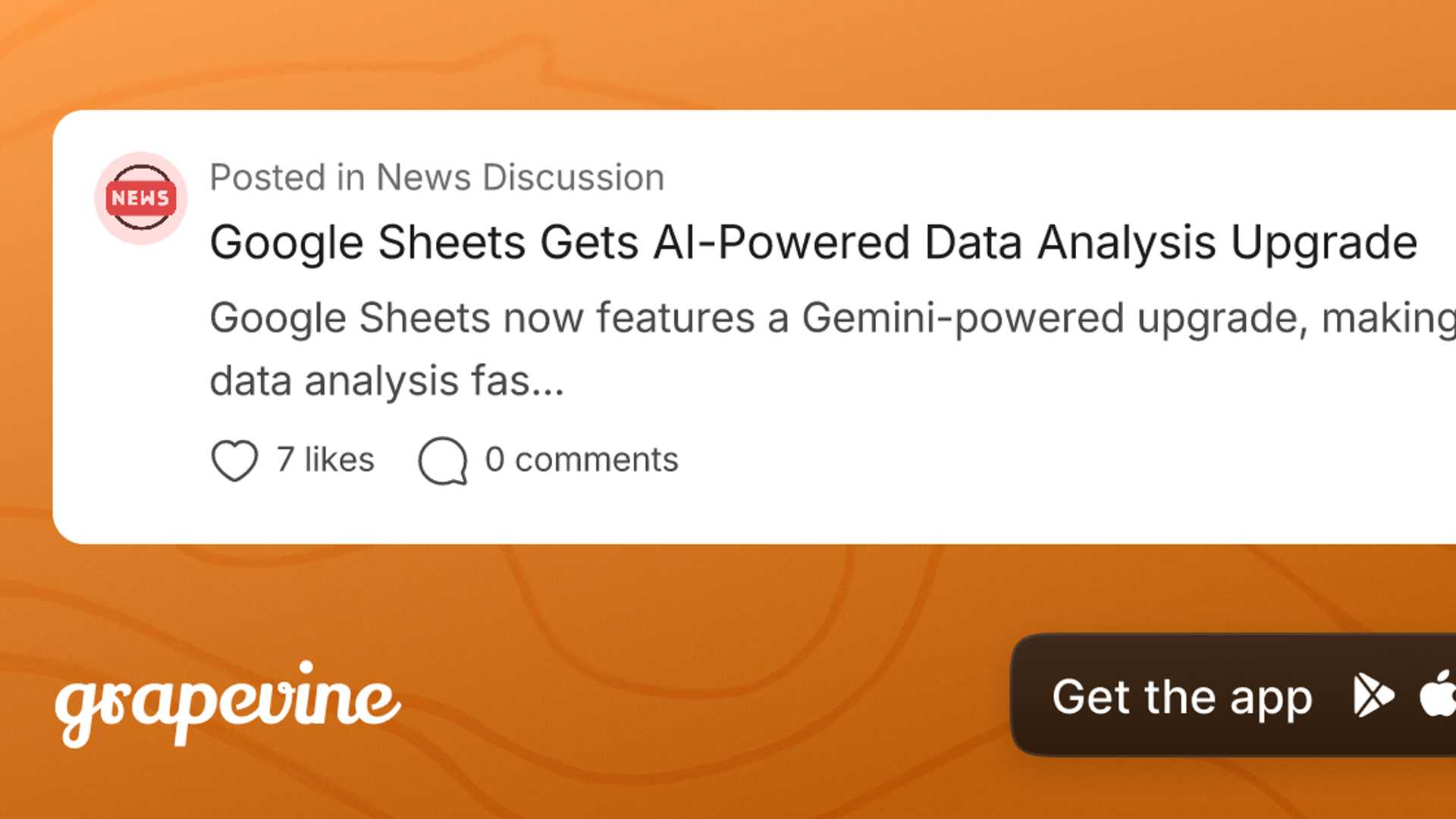Click the 7 likes counter
Image resolution: width=1456 pixels, height=819 pixels.
(324, 458)
